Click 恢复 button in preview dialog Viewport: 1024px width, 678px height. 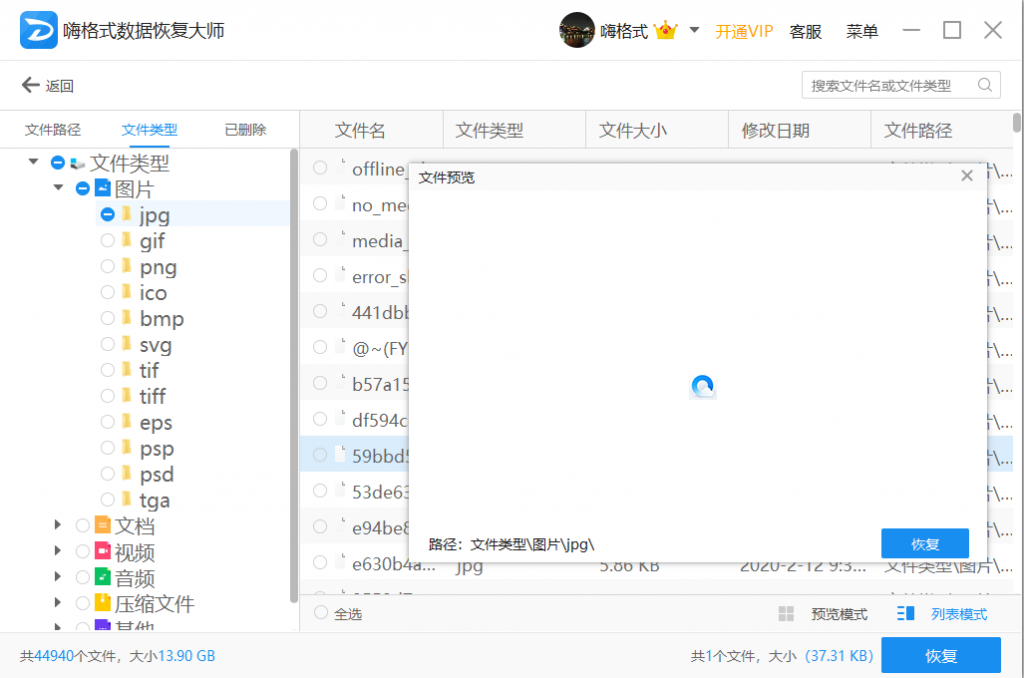coord(925,543)
